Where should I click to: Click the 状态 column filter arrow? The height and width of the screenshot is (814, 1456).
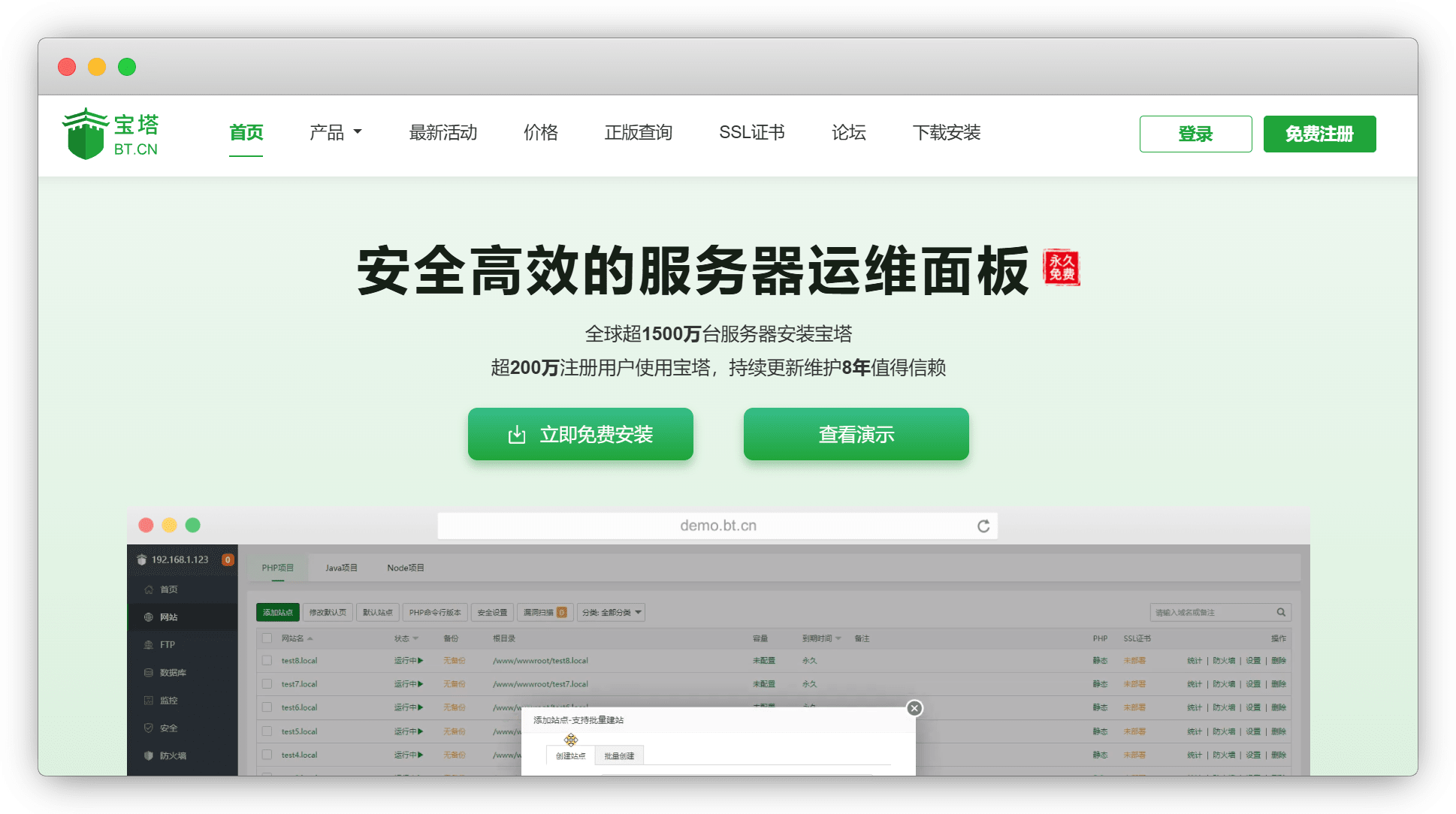(x=415, y=639)
